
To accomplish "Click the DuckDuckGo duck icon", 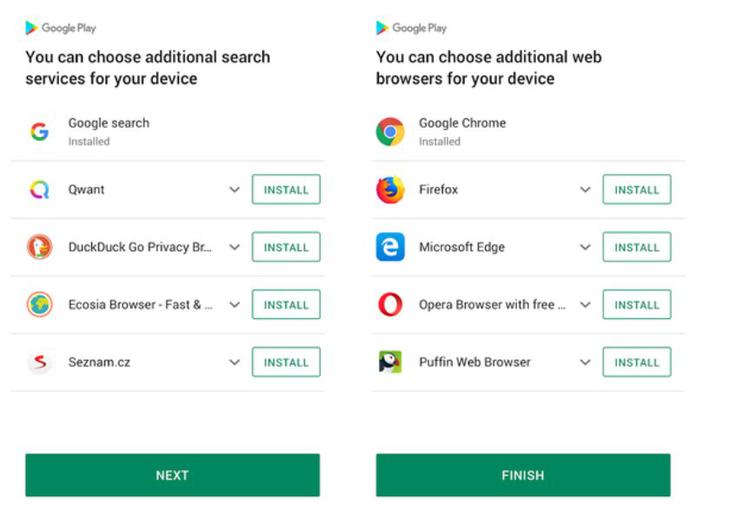I will pyautogui.click(x=39, y=247).
